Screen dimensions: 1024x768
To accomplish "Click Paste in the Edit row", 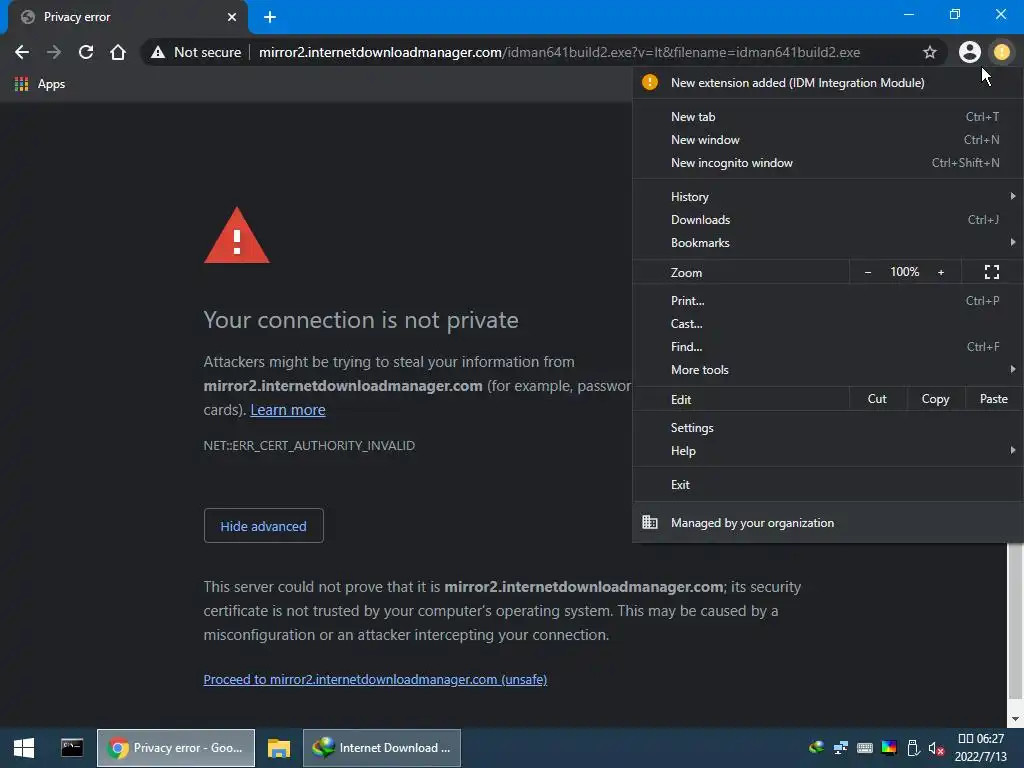I will [993, 399].
